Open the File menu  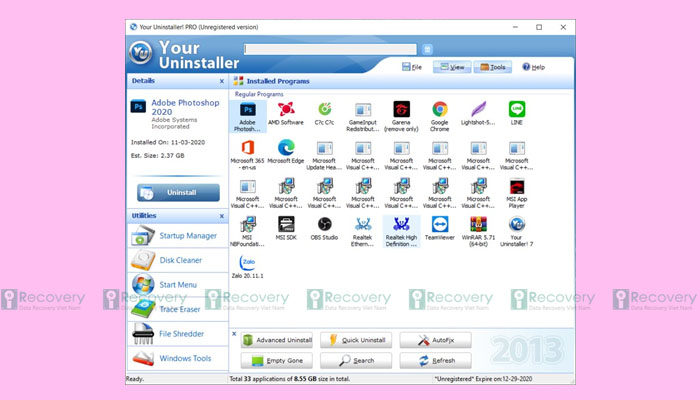412,67
